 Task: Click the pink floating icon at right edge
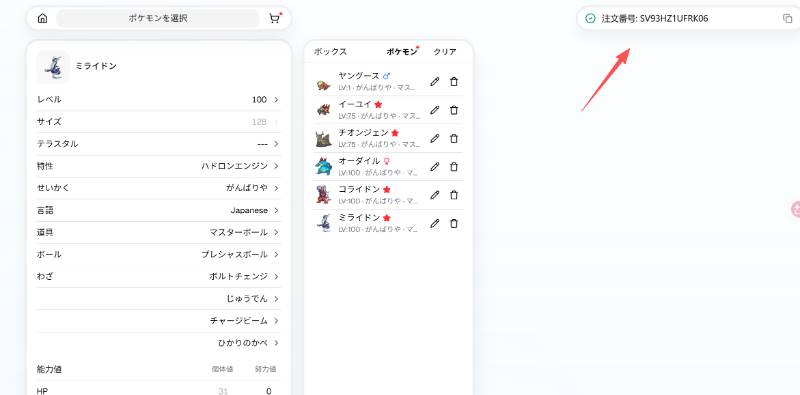click(x=795, y=209)
